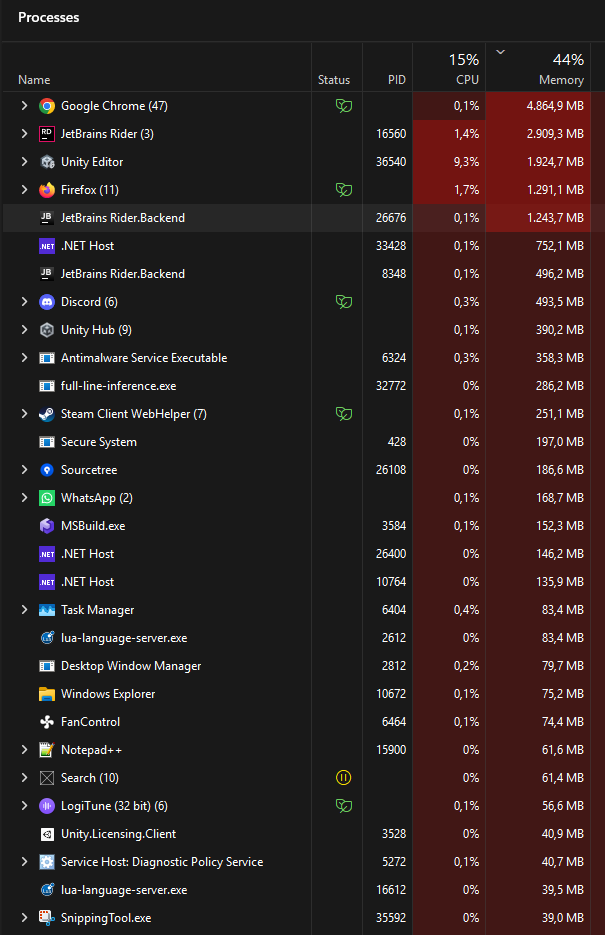Click the Google Chrome browser icon
The image size is (605, 935).
click(46, 105)
